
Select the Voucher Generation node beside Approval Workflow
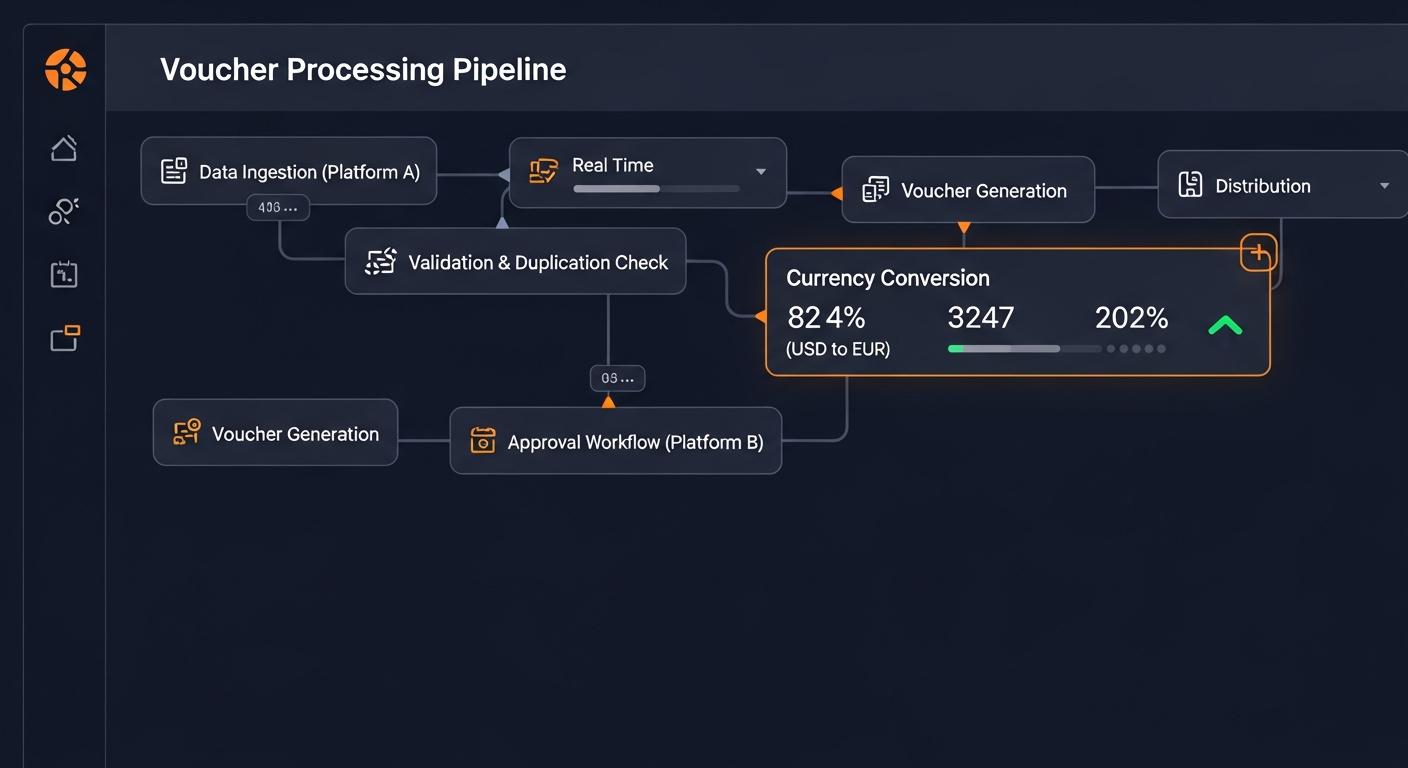point(275,432)
